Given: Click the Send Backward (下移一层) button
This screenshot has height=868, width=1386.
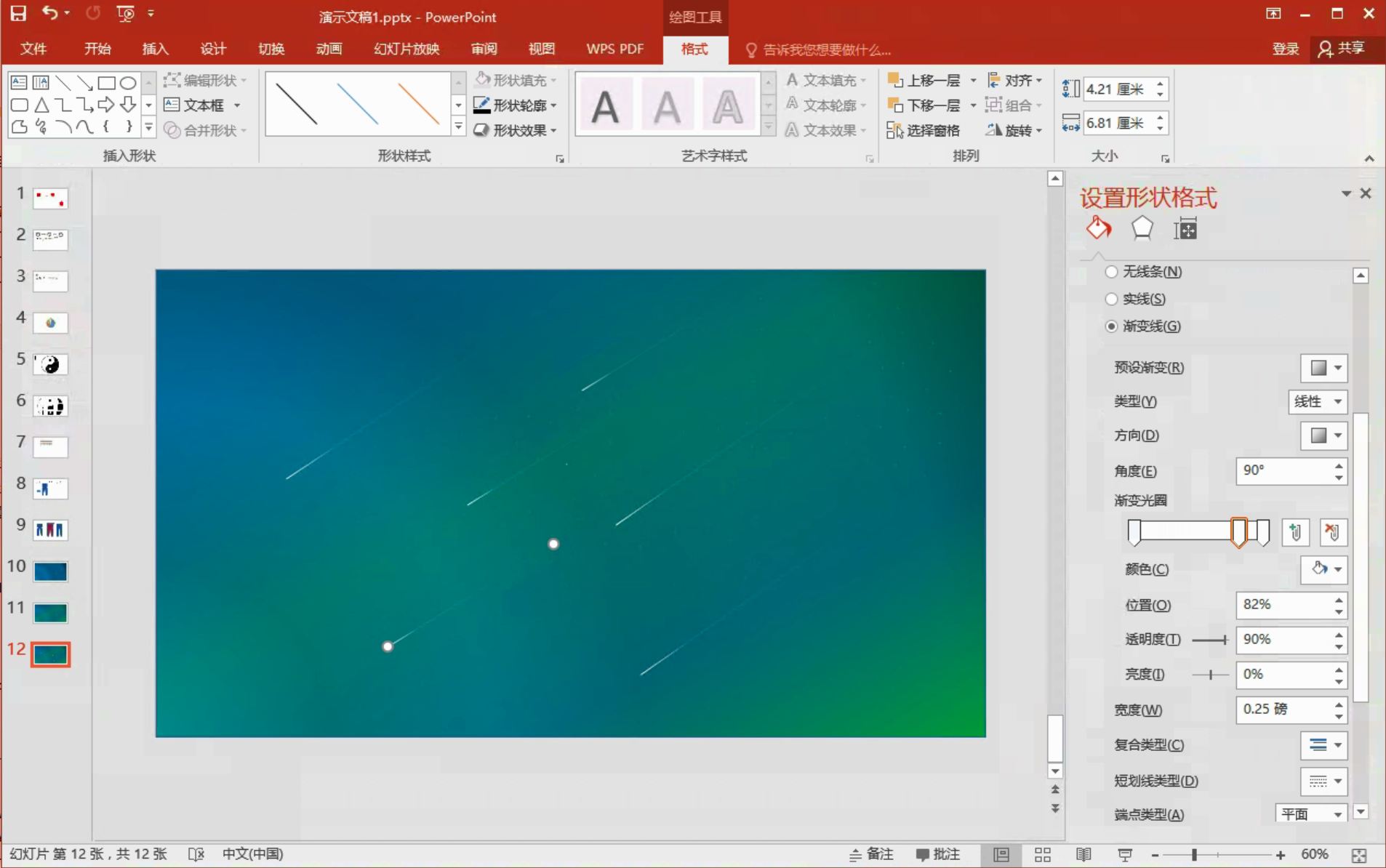Looking at the screenshot, I should (x=924, y=105).
